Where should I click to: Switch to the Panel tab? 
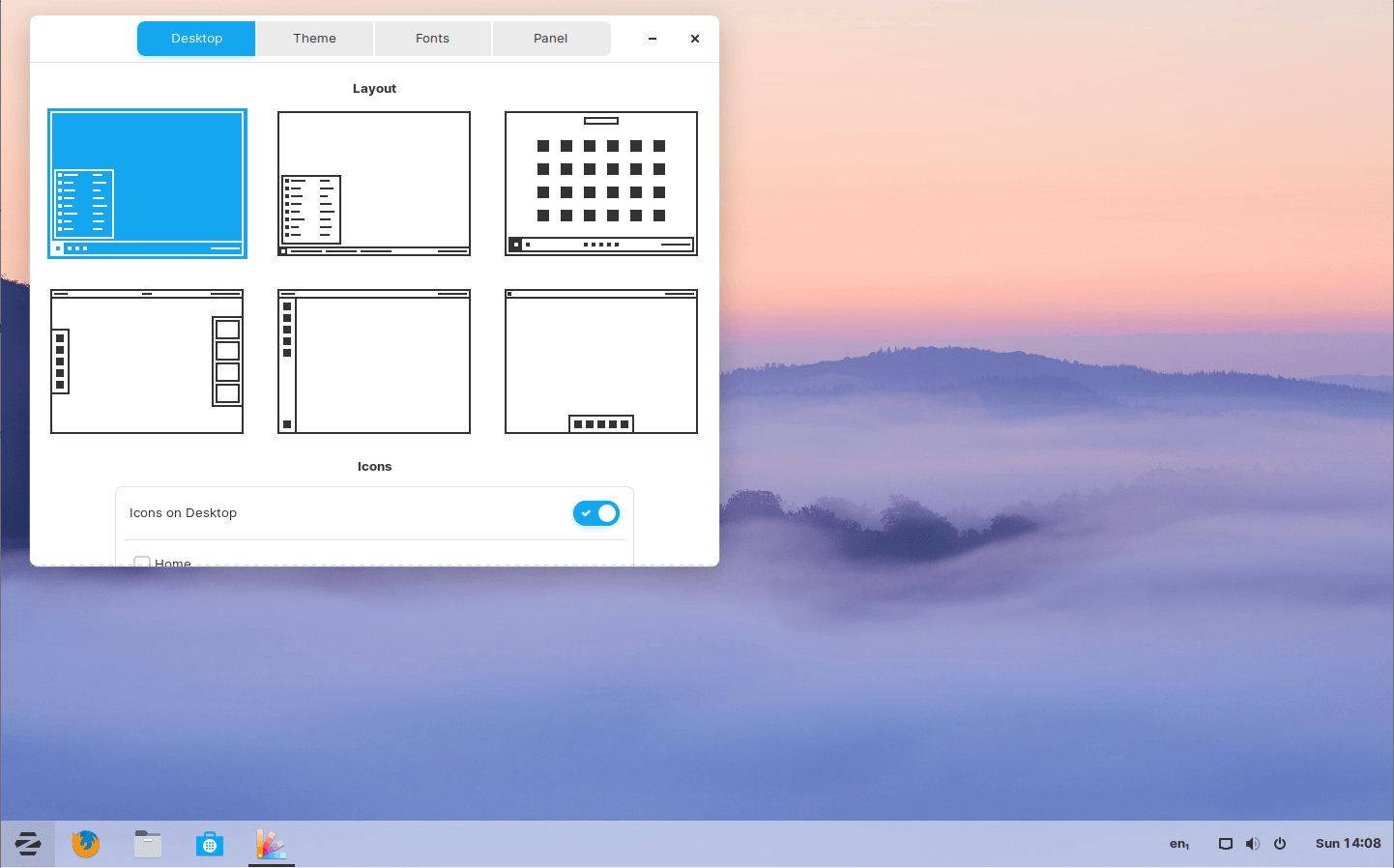pos(551,38)
